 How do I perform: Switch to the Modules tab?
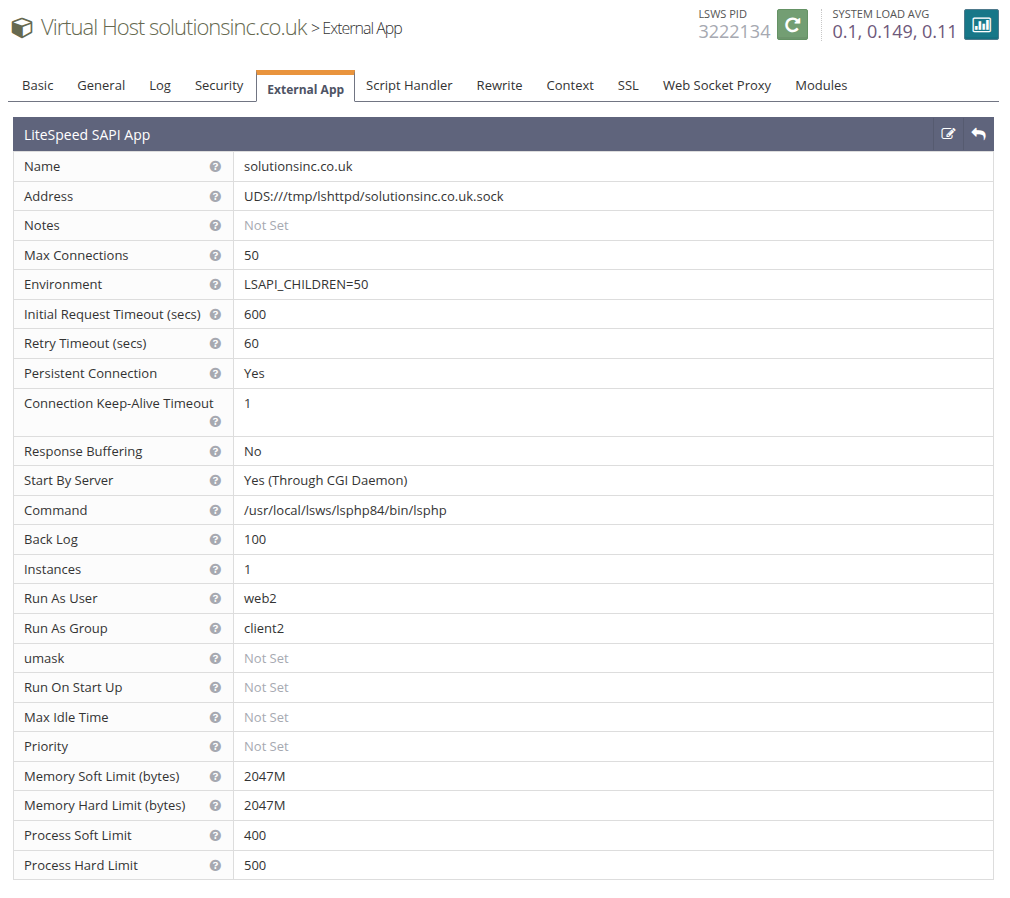coord(821,86)
